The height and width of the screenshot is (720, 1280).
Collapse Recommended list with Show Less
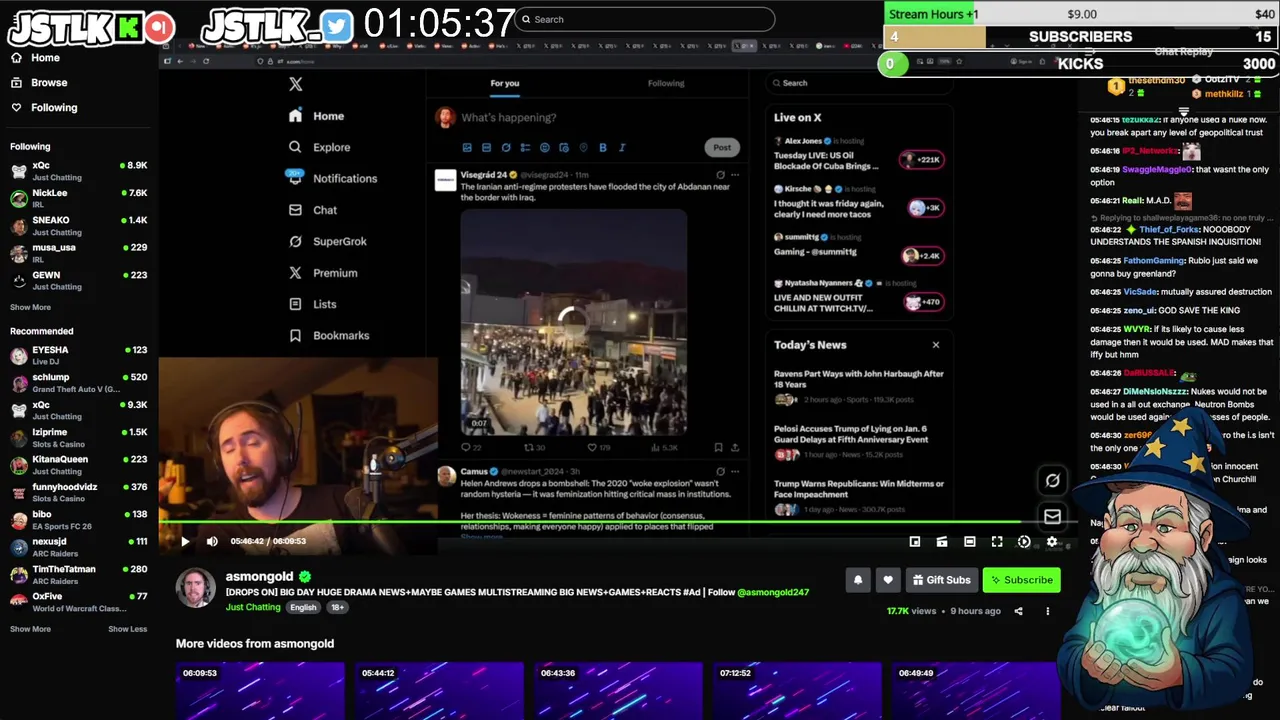pyautogui.click(x=127, y=629)
